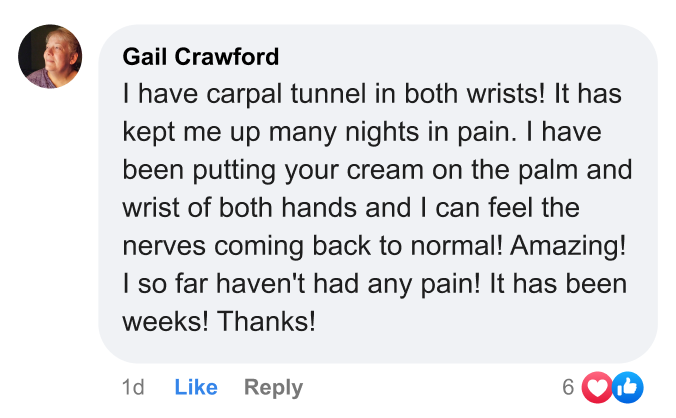Reply to Gail Crawford's comment
The width and height of the screenshot is (676, 418).
pyautogui.click(x=273, y=387)
